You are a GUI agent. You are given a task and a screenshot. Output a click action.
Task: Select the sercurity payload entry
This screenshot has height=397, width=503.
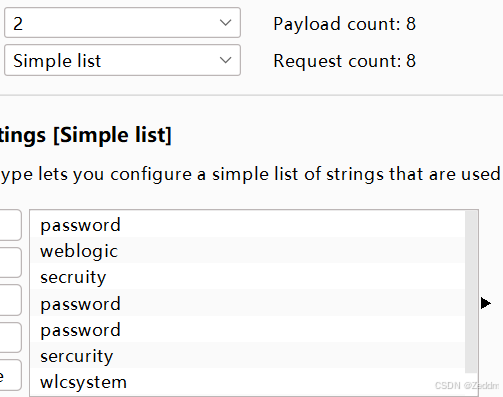pyautogui.click(x=247, y=355)
